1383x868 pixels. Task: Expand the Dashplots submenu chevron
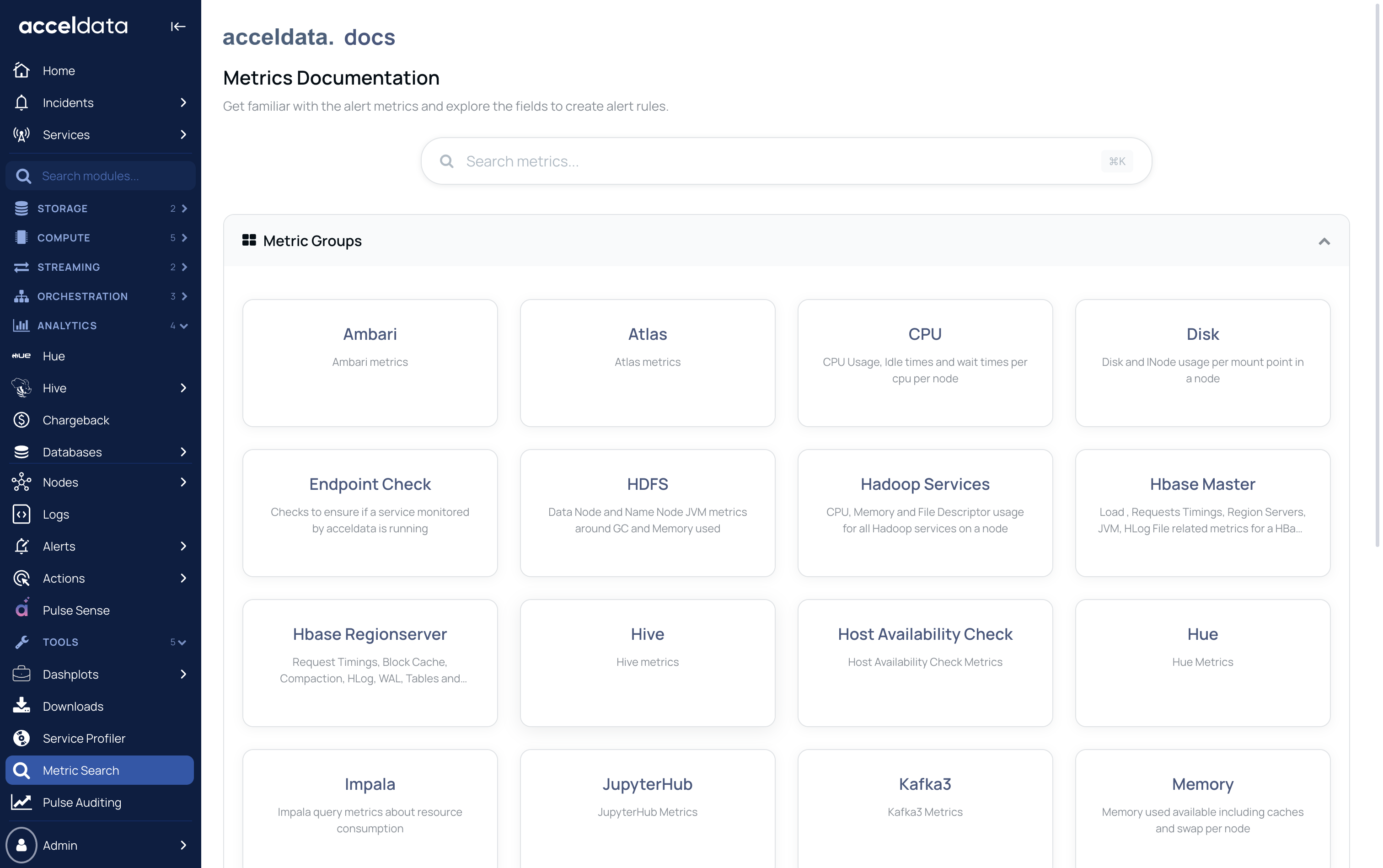[184, 674]
